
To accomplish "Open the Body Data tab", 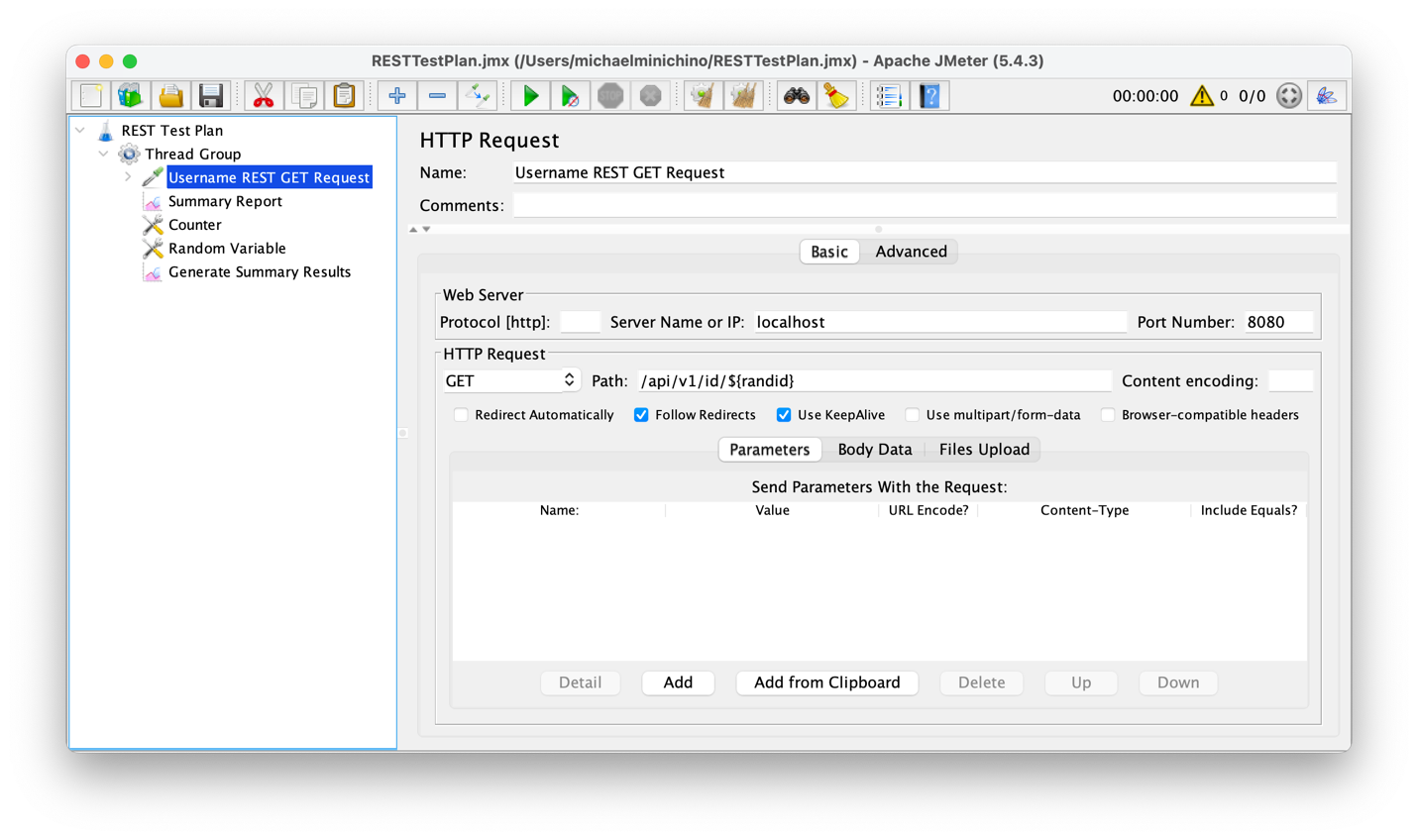I will pyautogui.click(x=874, y=450).
